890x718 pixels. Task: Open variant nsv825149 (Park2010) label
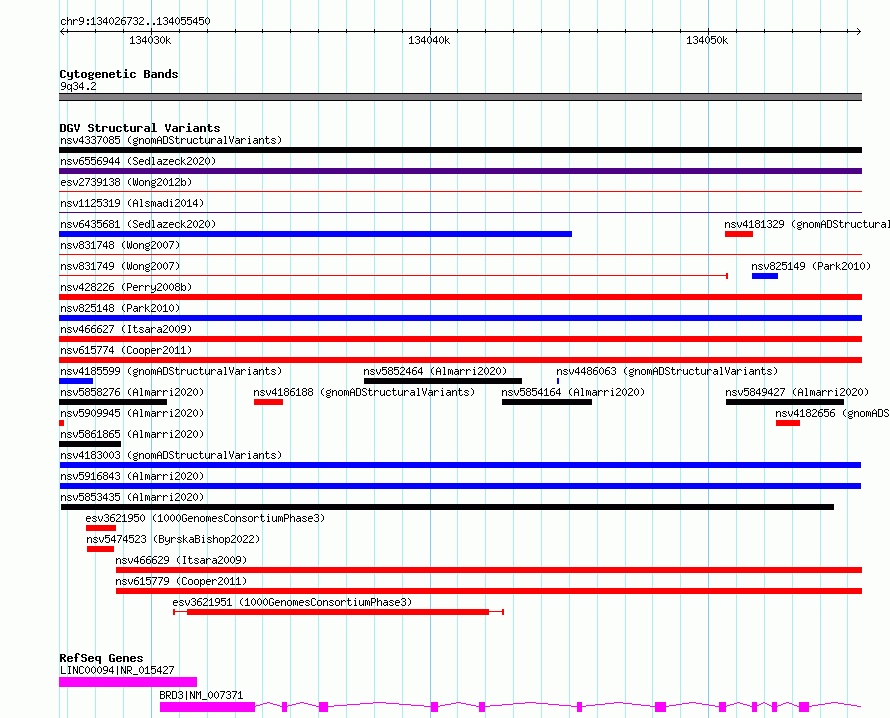pos(811,266)
